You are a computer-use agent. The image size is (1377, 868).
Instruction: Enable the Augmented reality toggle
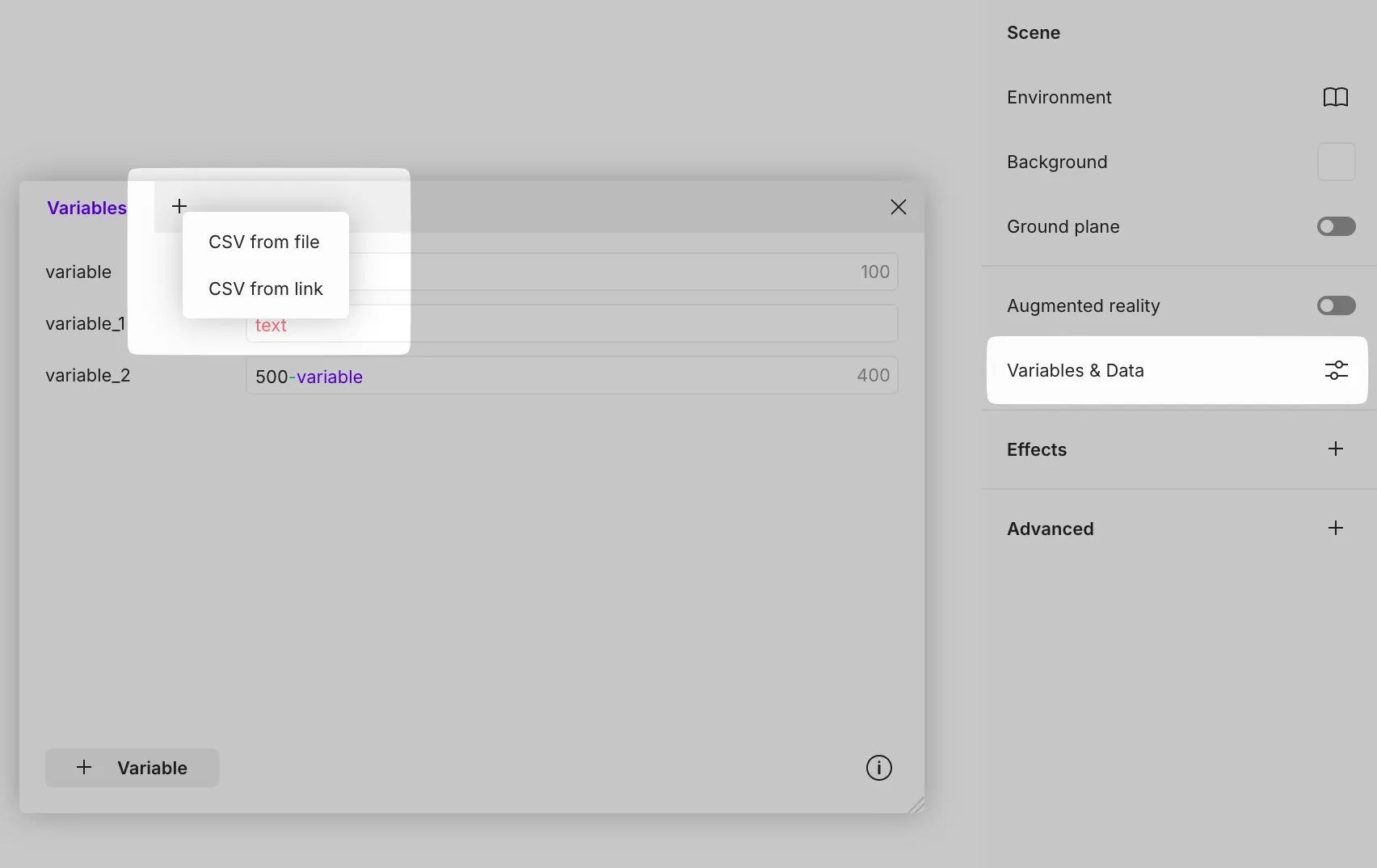coord(1336,305)
